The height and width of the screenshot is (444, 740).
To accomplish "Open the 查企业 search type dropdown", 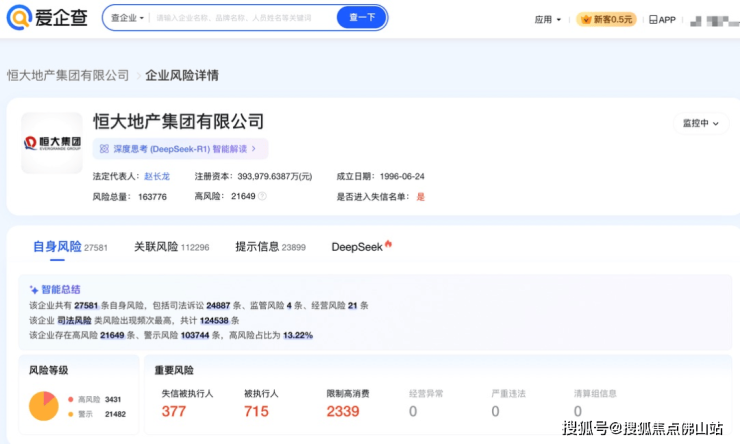I will point(127,18).
